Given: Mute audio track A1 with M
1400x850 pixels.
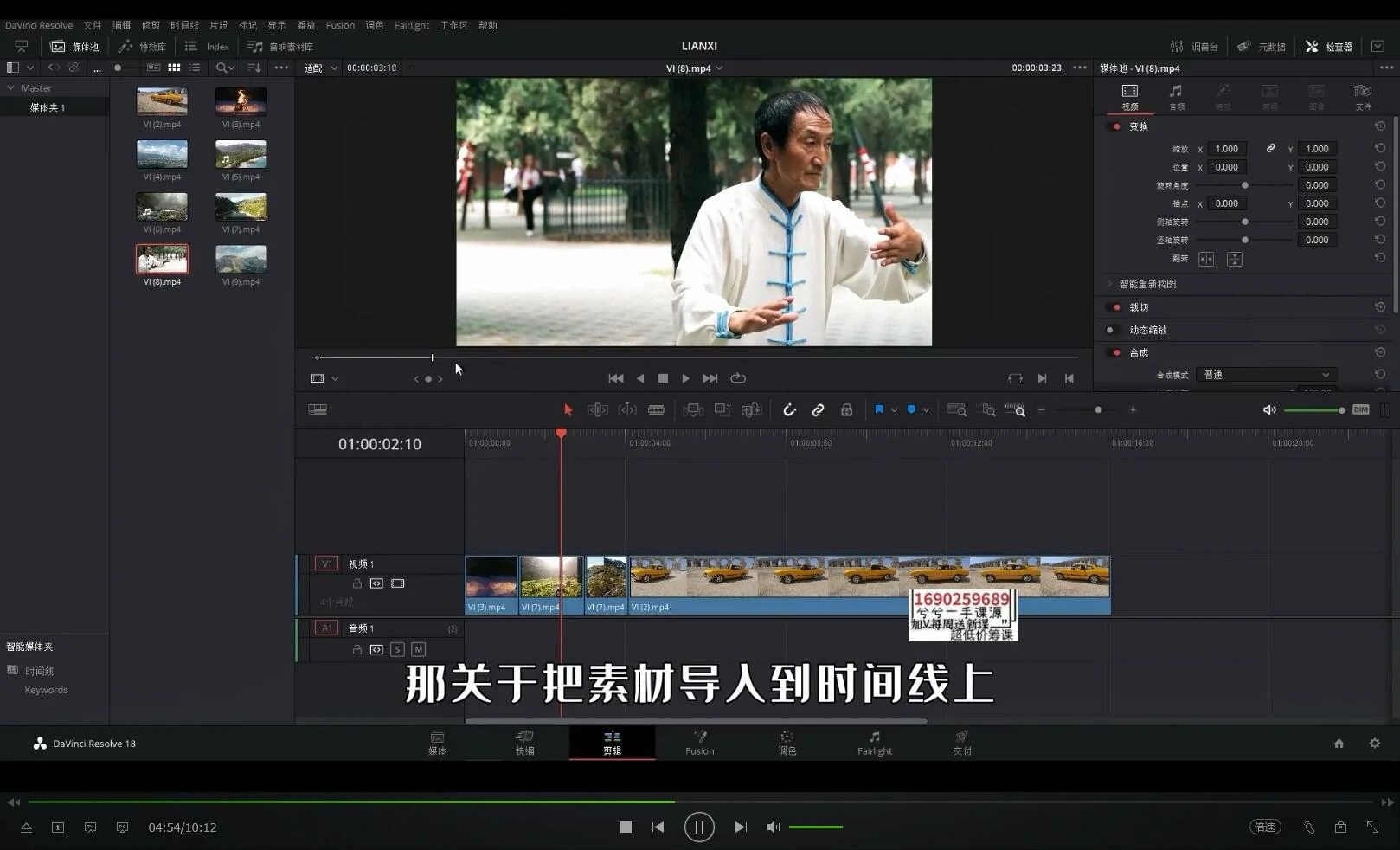Looking at the screenshot, I should click(418, 649).
